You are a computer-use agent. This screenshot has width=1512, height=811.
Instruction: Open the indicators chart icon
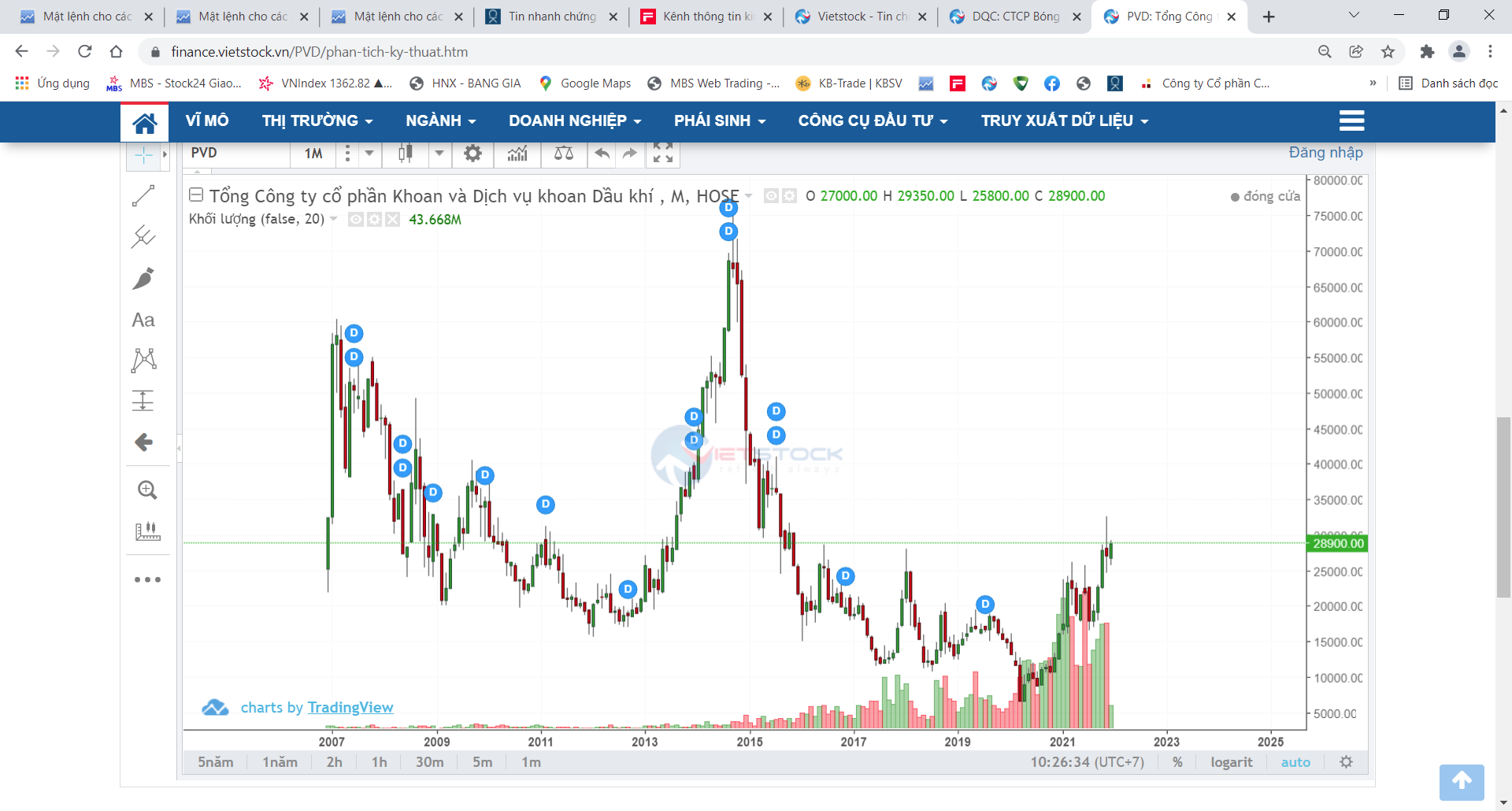(517, 154)
